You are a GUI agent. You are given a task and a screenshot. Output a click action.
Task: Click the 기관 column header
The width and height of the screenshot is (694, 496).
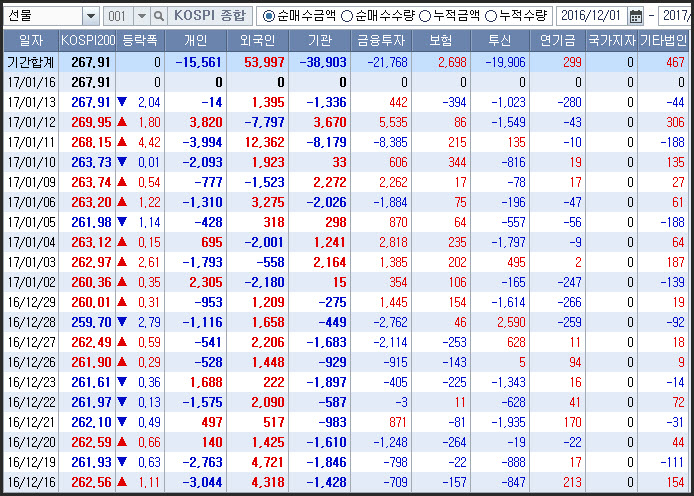pyautogui.click(x=320, y=41)
